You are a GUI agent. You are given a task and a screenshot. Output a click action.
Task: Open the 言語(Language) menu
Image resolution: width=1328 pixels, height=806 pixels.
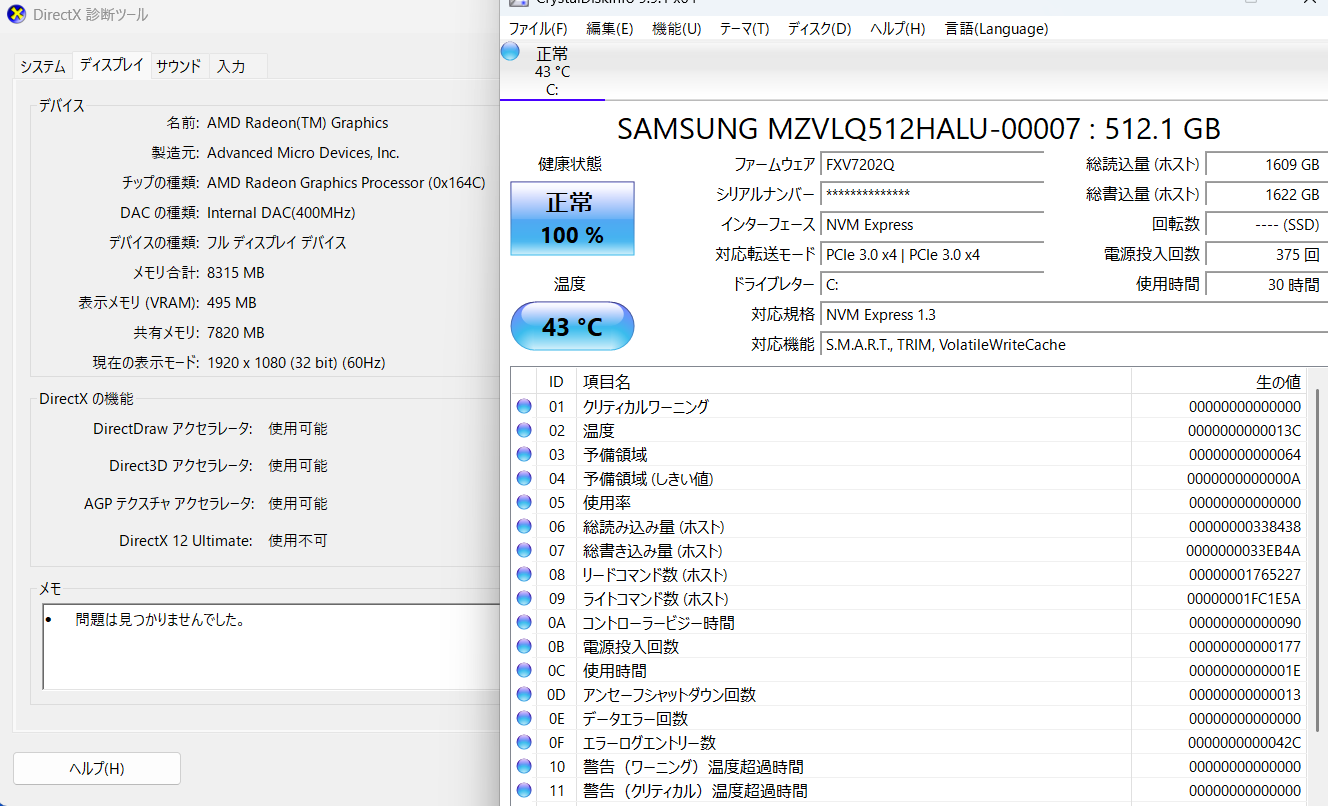(x=996, y=29)
